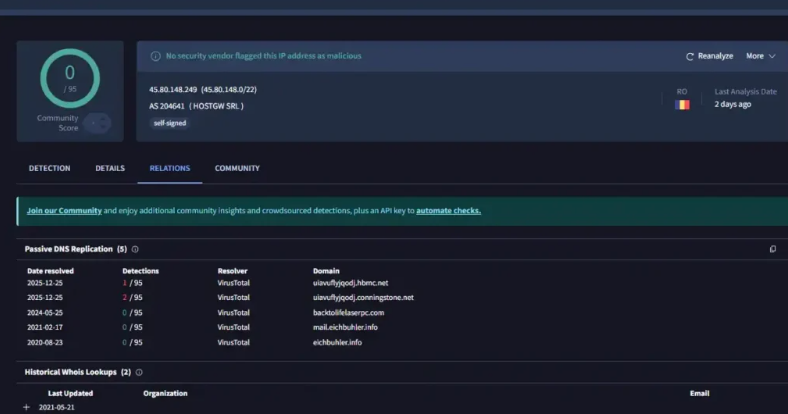Click the self-signed tag
Viewport: 788px width, 414px height.
pyautogui.click(x=169, y=123)
